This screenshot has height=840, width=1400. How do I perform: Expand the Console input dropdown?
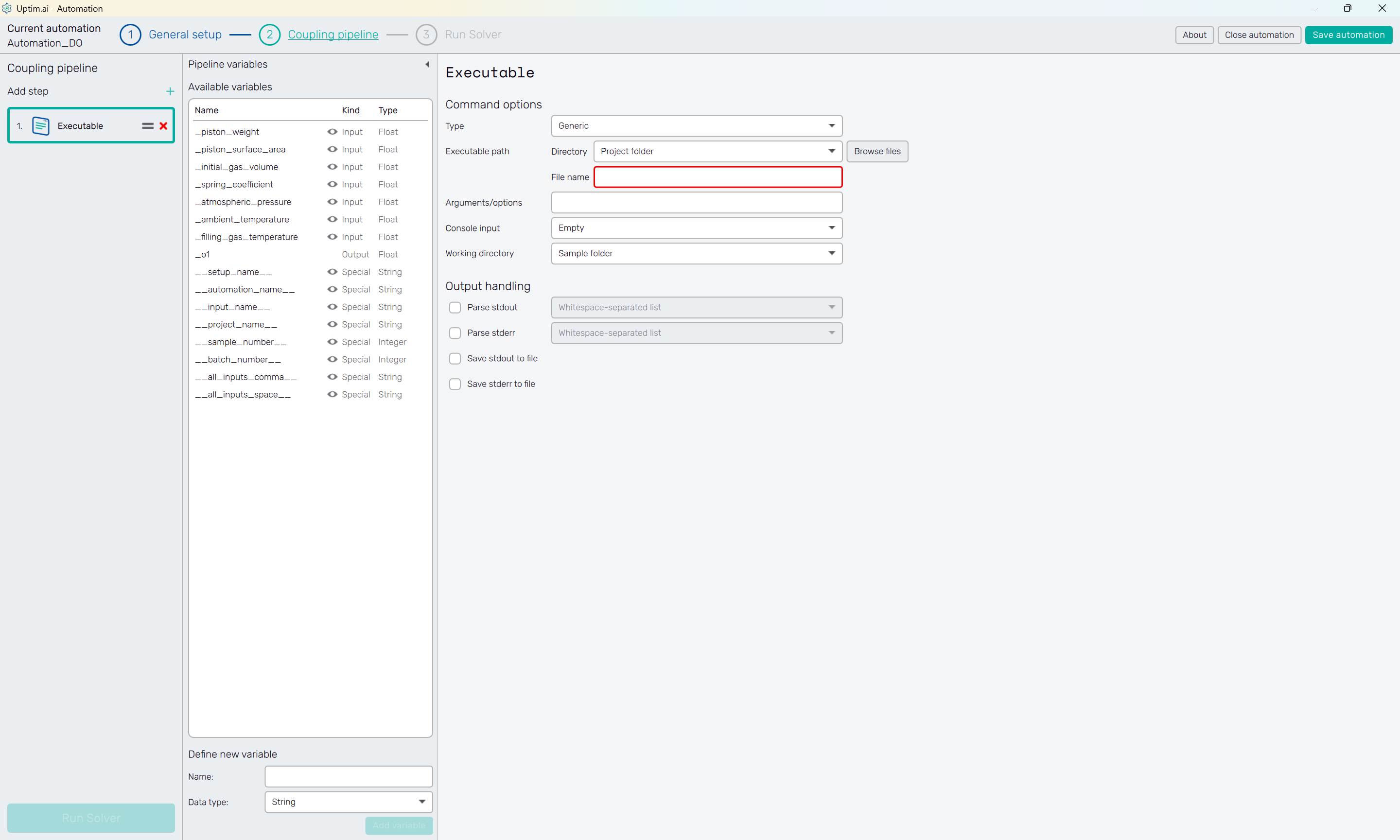(696, 228)
